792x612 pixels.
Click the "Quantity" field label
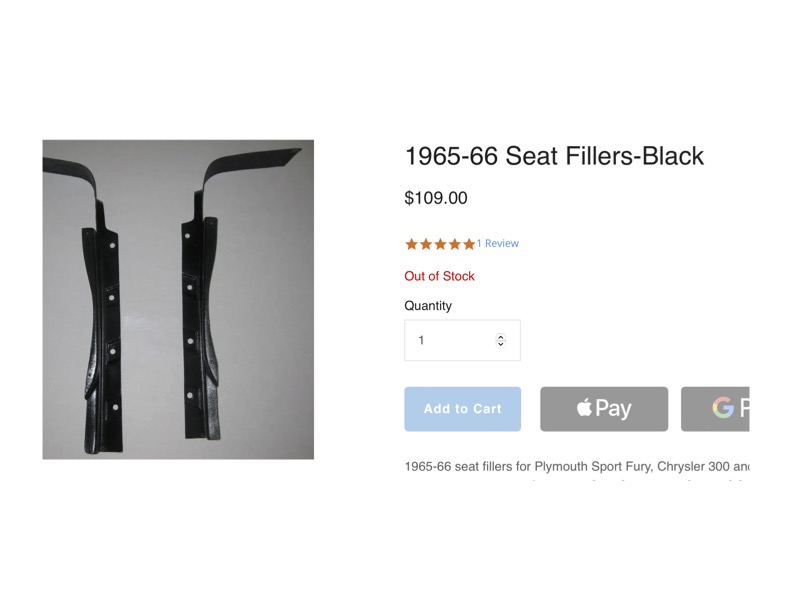(428, 306)
